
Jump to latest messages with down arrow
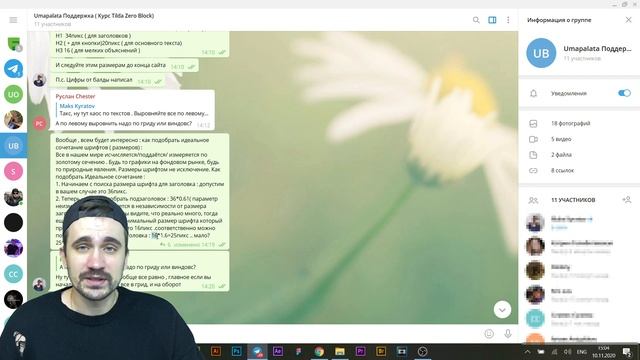pos(502,310)
